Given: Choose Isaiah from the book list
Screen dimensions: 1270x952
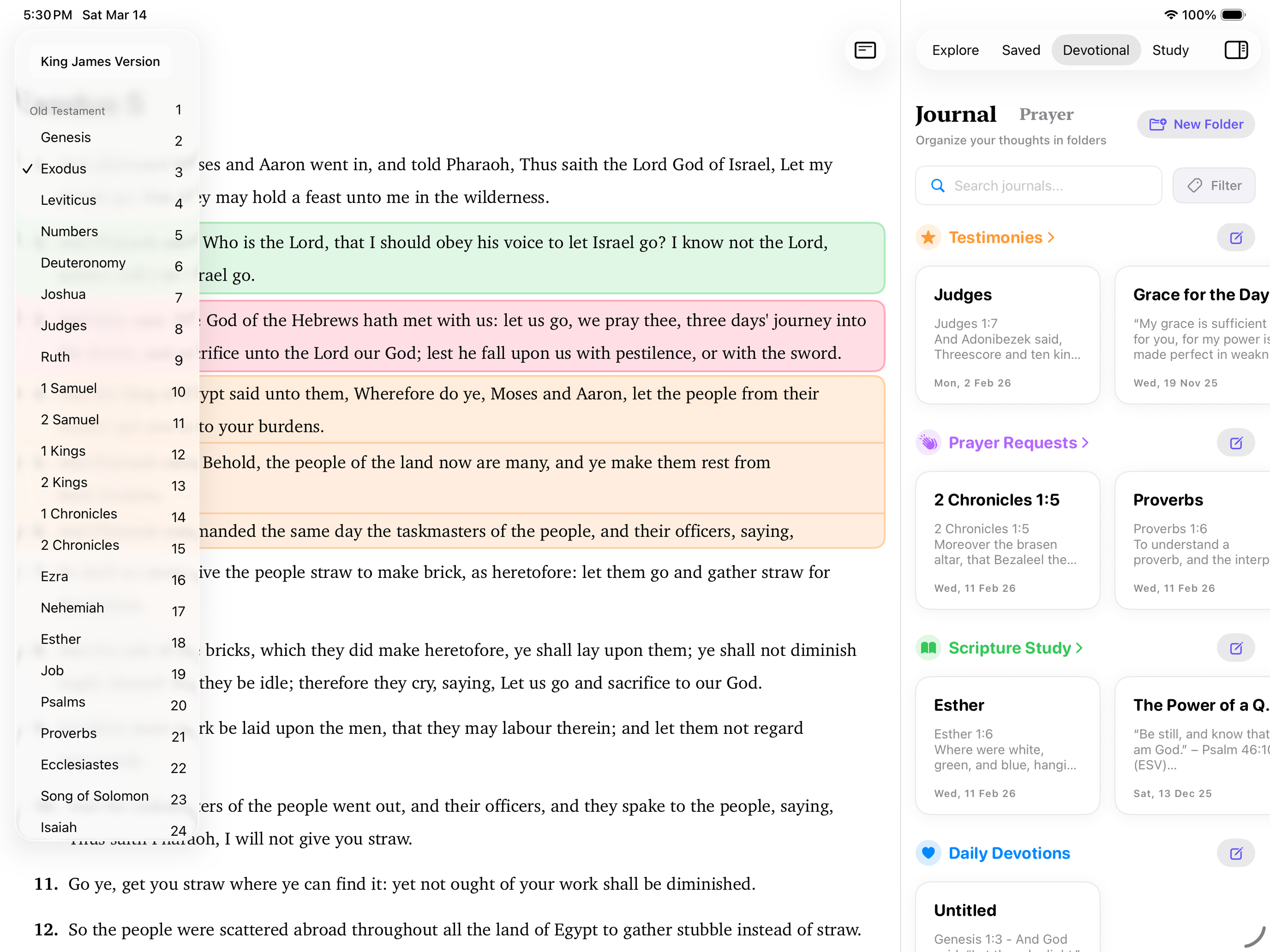Looking at the screenshot, I should 59,827.
